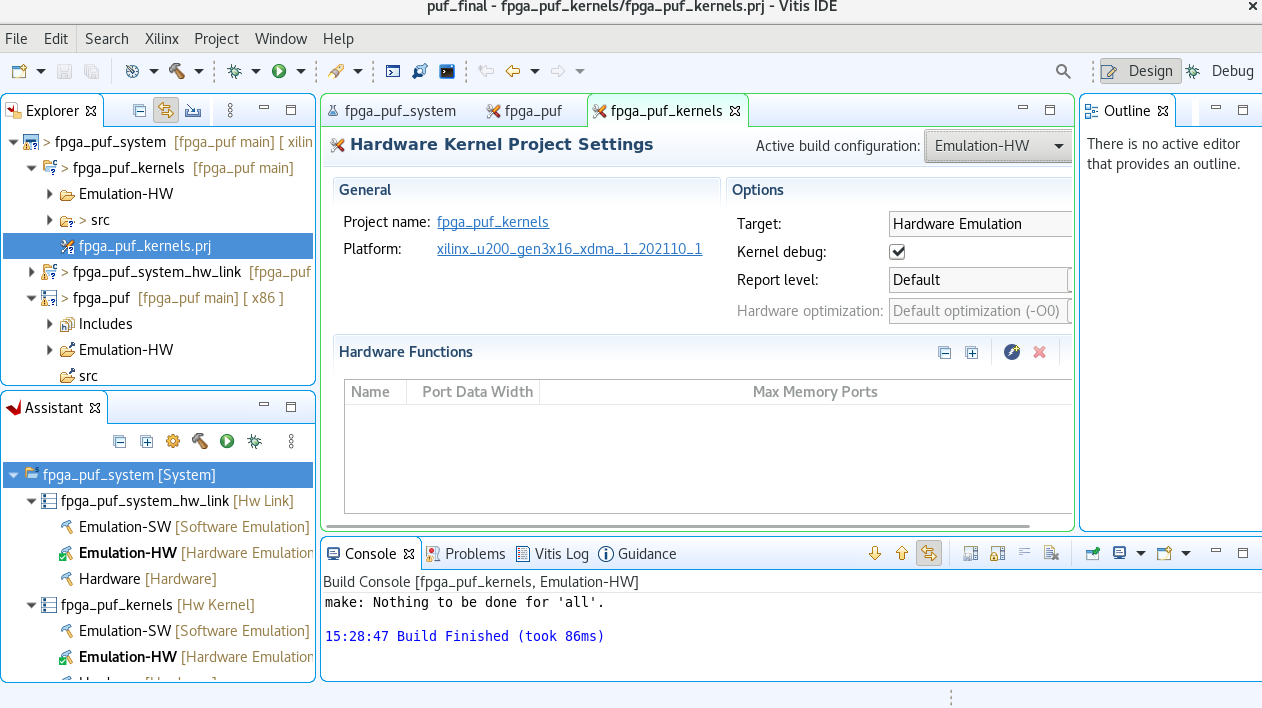
Task: Click horizontal scrollbar in kernel settings editor
Action: coord(679,526)
